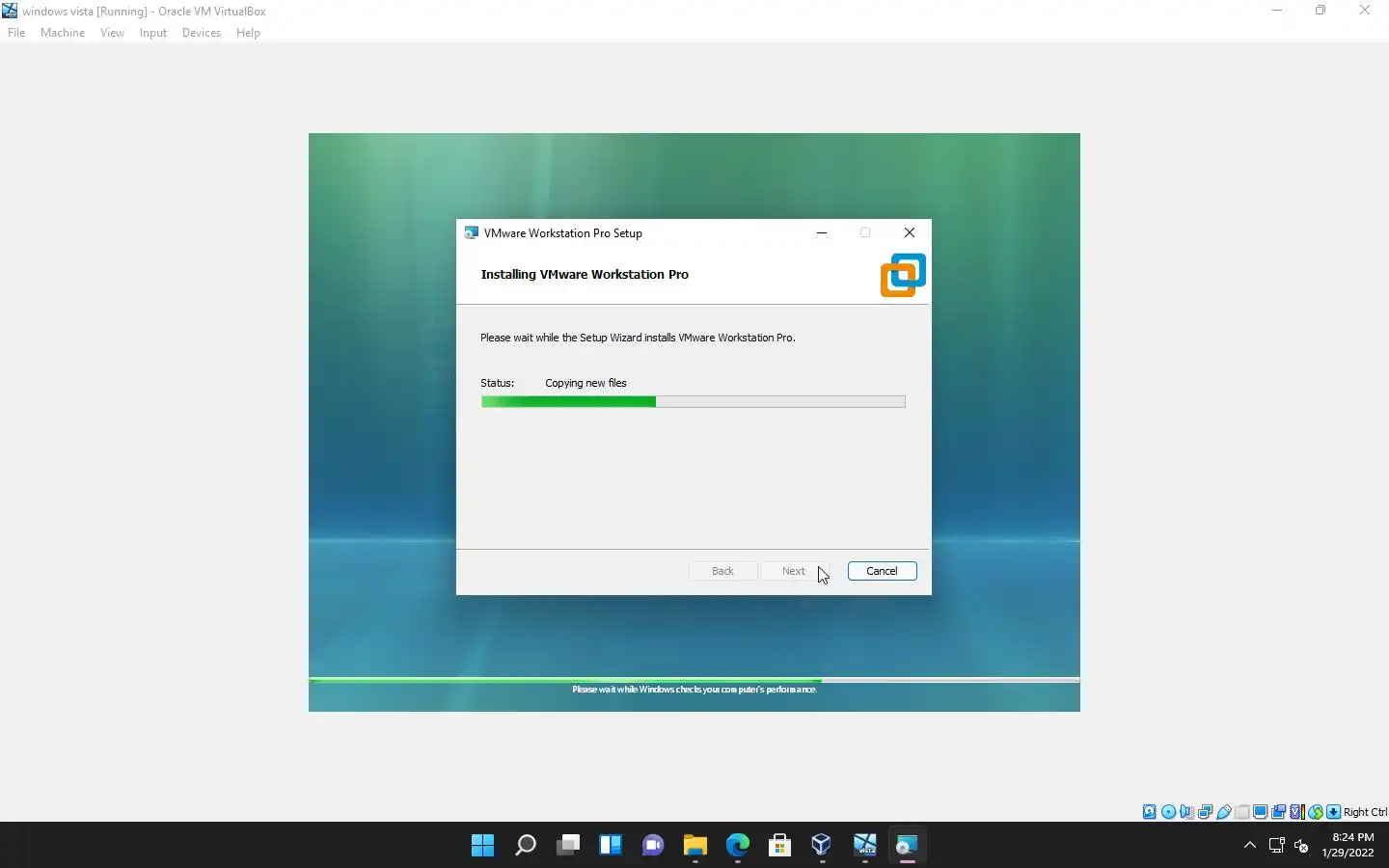This screenshot has height=868, width=1389.
Task: Switch to the Vista VM taskbar icon
Action: point(865,846)
